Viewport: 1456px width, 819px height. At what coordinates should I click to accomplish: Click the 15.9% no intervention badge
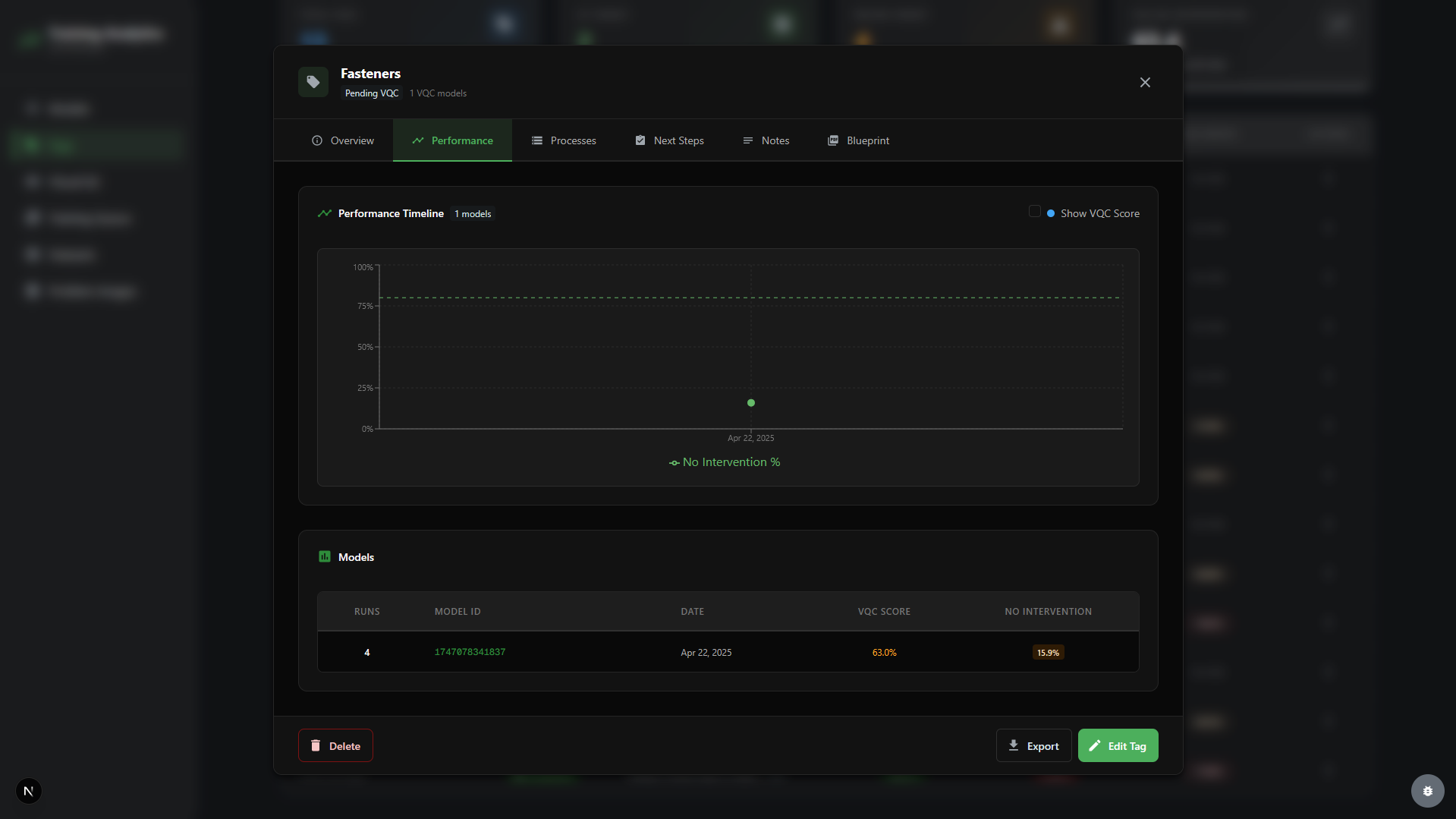coord(1048,653)
